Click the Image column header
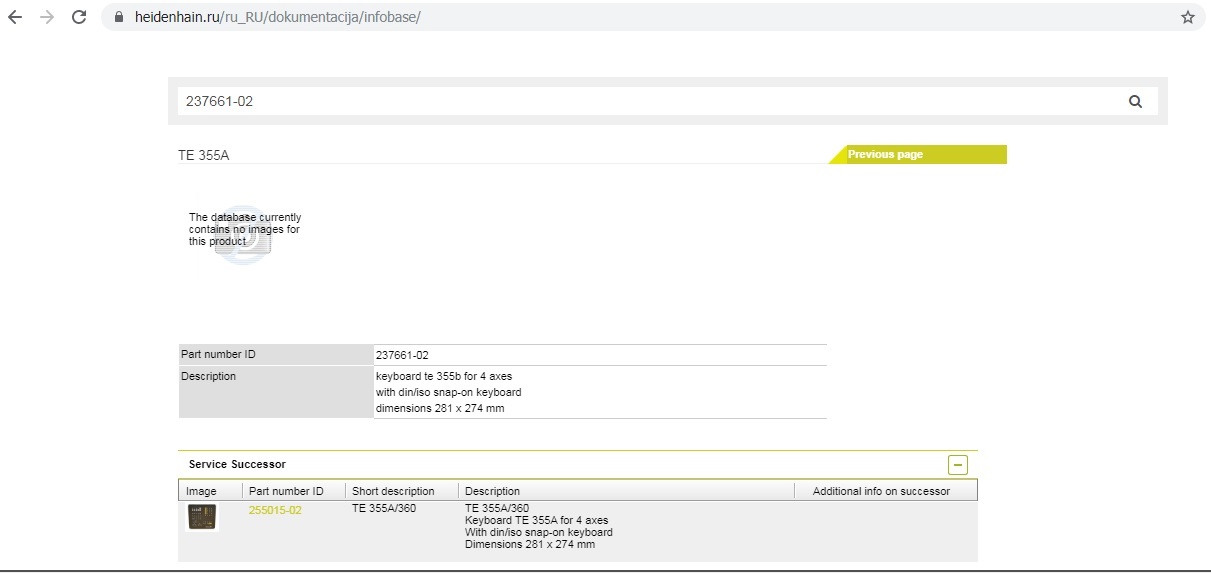 click(x=201, y=491)
